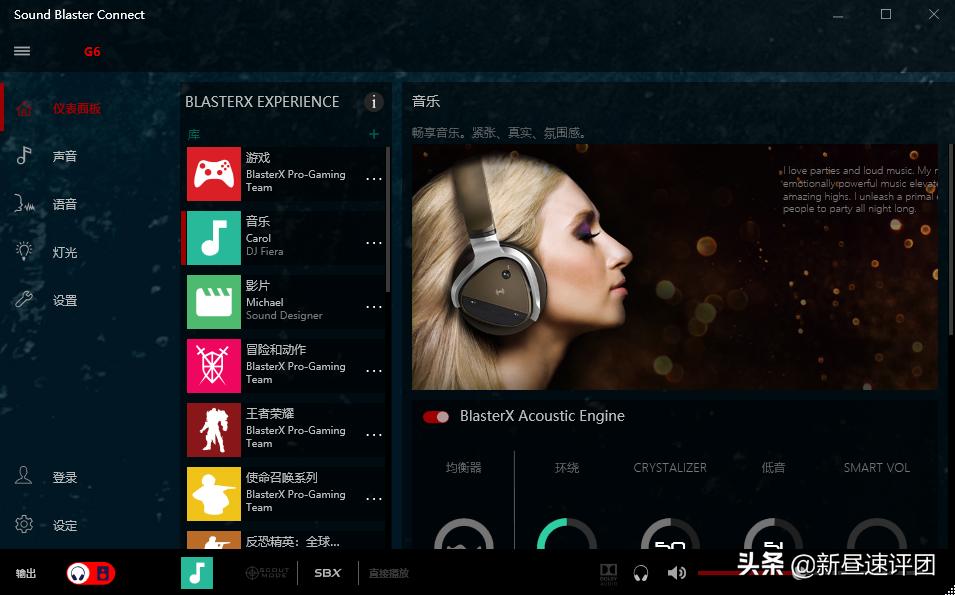Click the light bulb sidebar icon
This screenshot has height=595, width=955.
pos(24,251)
